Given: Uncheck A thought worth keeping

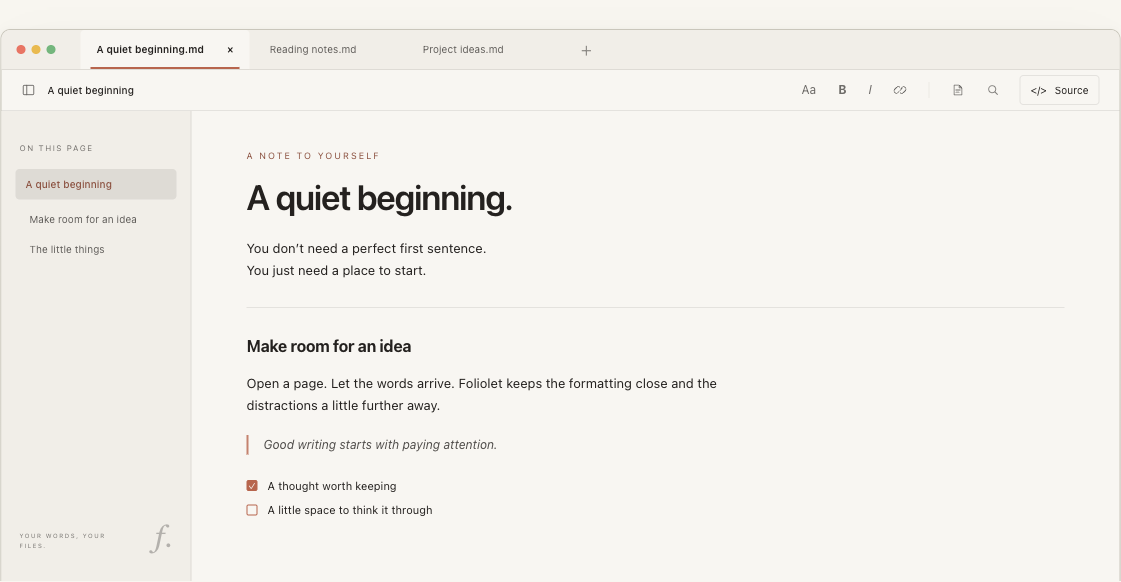Looking at the screenshot, I should (x=252, y=485).
